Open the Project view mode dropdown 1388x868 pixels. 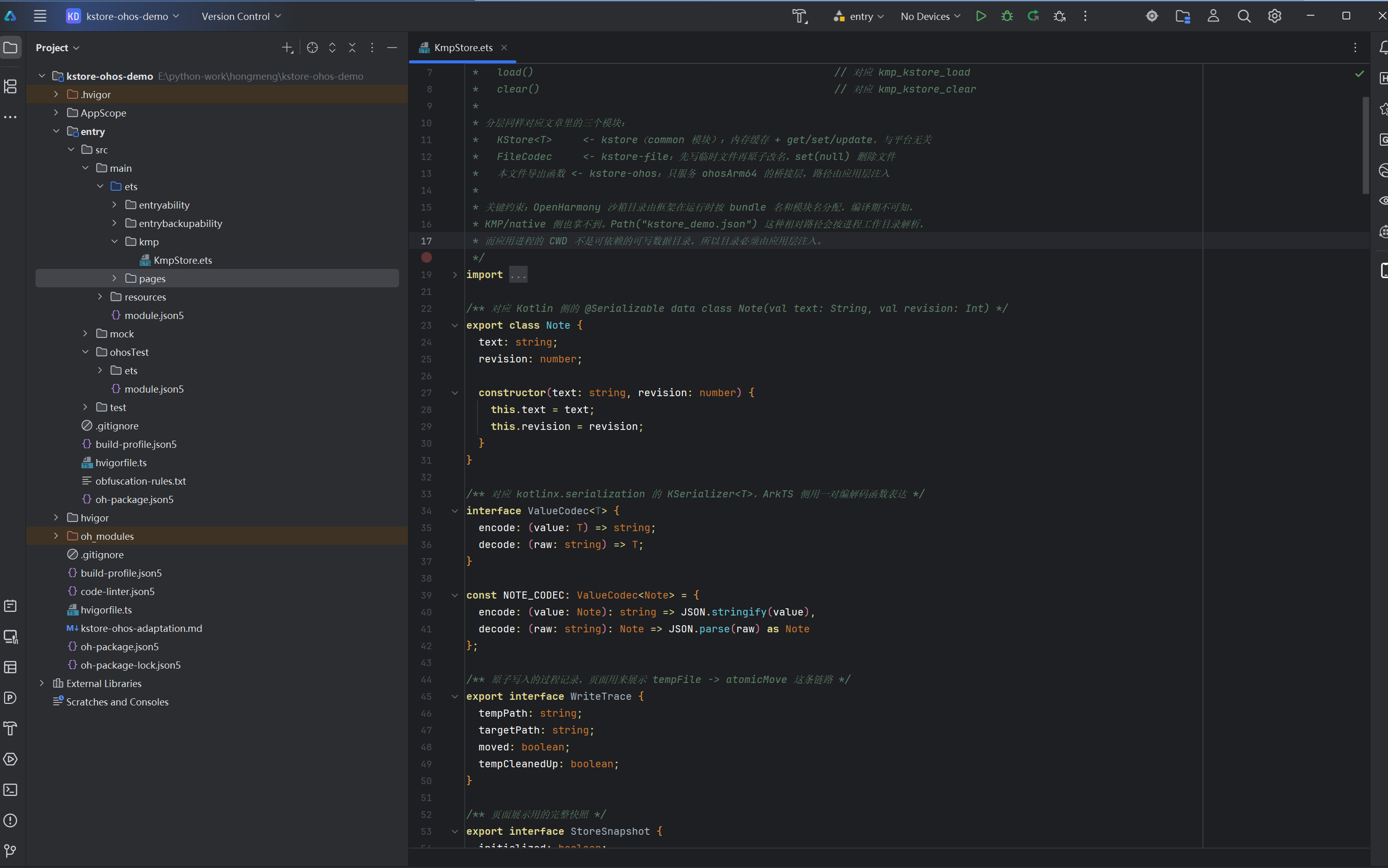click(x=57, y=48)
